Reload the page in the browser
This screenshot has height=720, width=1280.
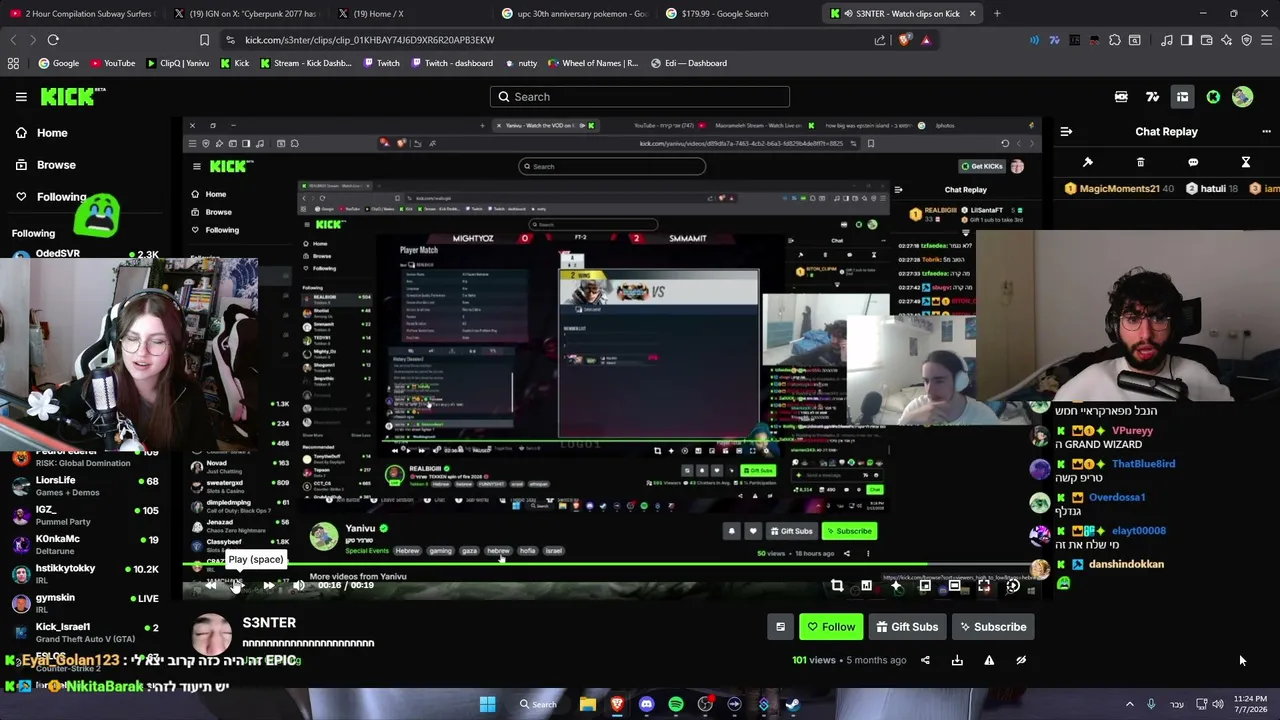point(53,40)
